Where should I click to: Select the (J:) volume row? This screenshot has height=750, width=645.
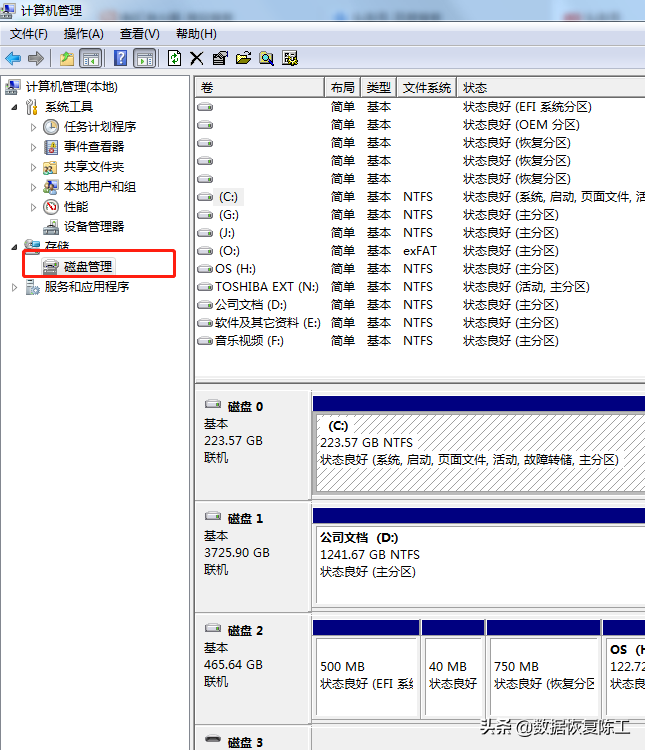[420, 233]
